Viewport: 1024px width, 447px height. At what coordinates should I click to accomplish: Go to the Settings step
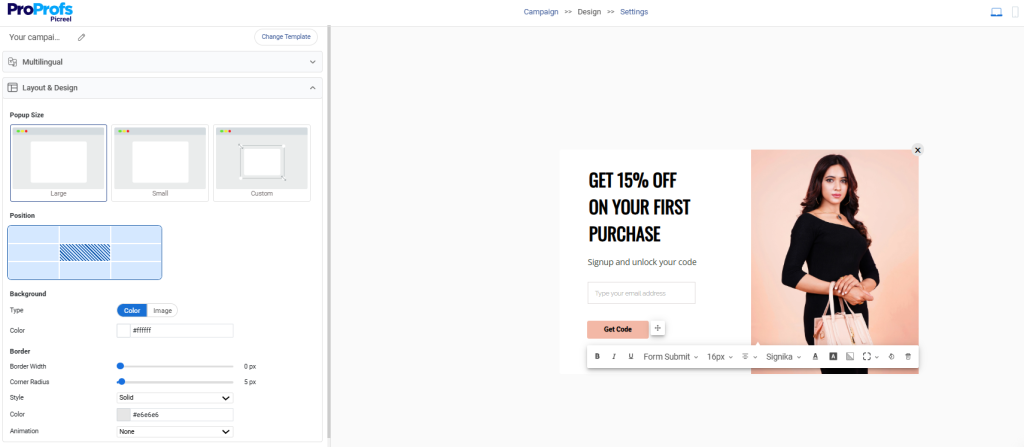point(634,12)
